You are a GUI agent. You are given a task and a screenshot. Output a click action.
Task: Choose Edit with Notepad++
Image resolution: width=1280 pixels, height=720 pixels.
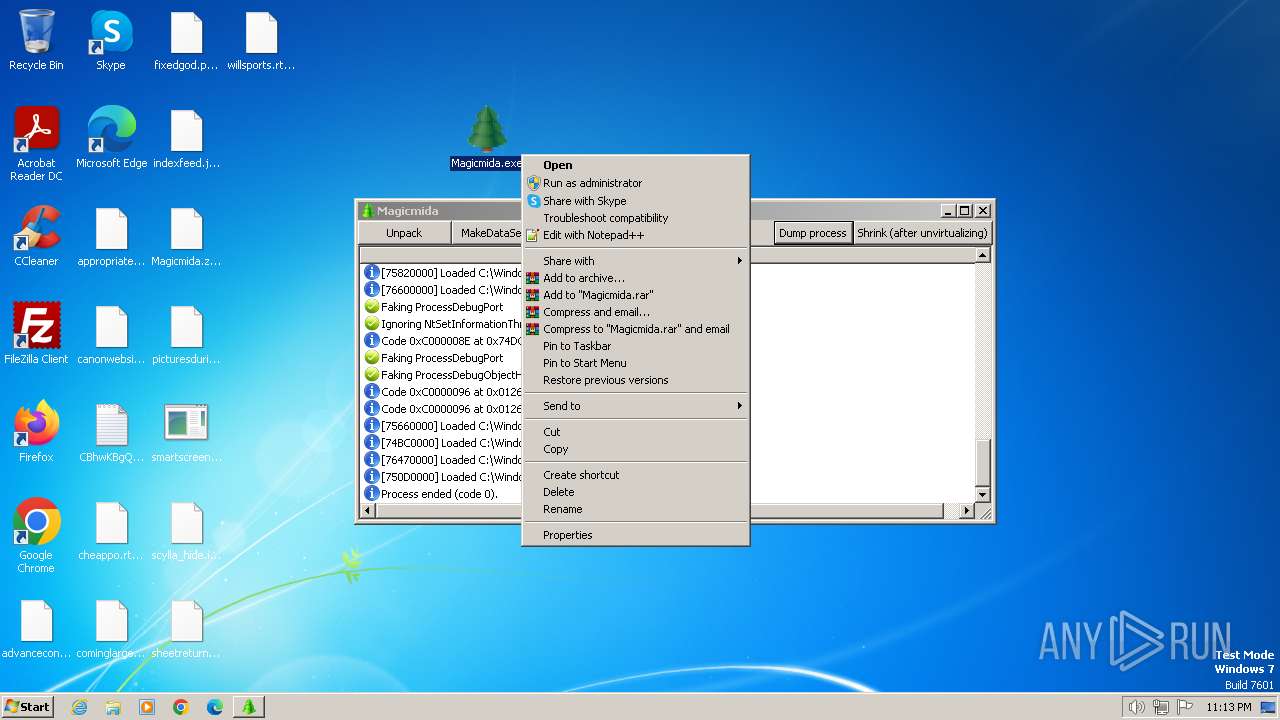tap(636, 235)
